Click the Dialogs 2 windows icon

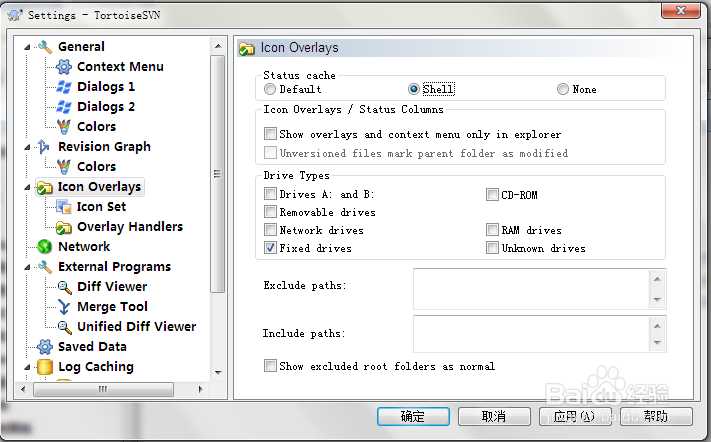tap(64, 107)
